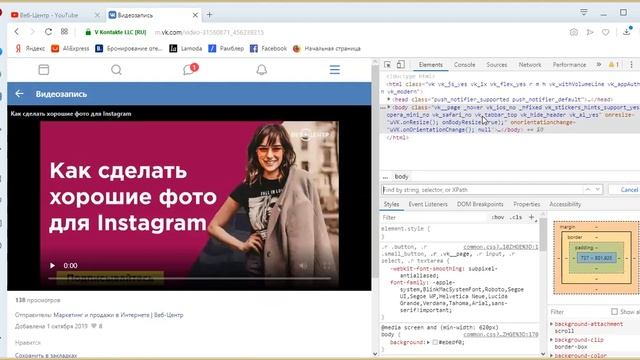Open DOM Breakpoints pane tab
Viewport: 640px width, 360px height.
pyautogui.click(x=480, y=204)
